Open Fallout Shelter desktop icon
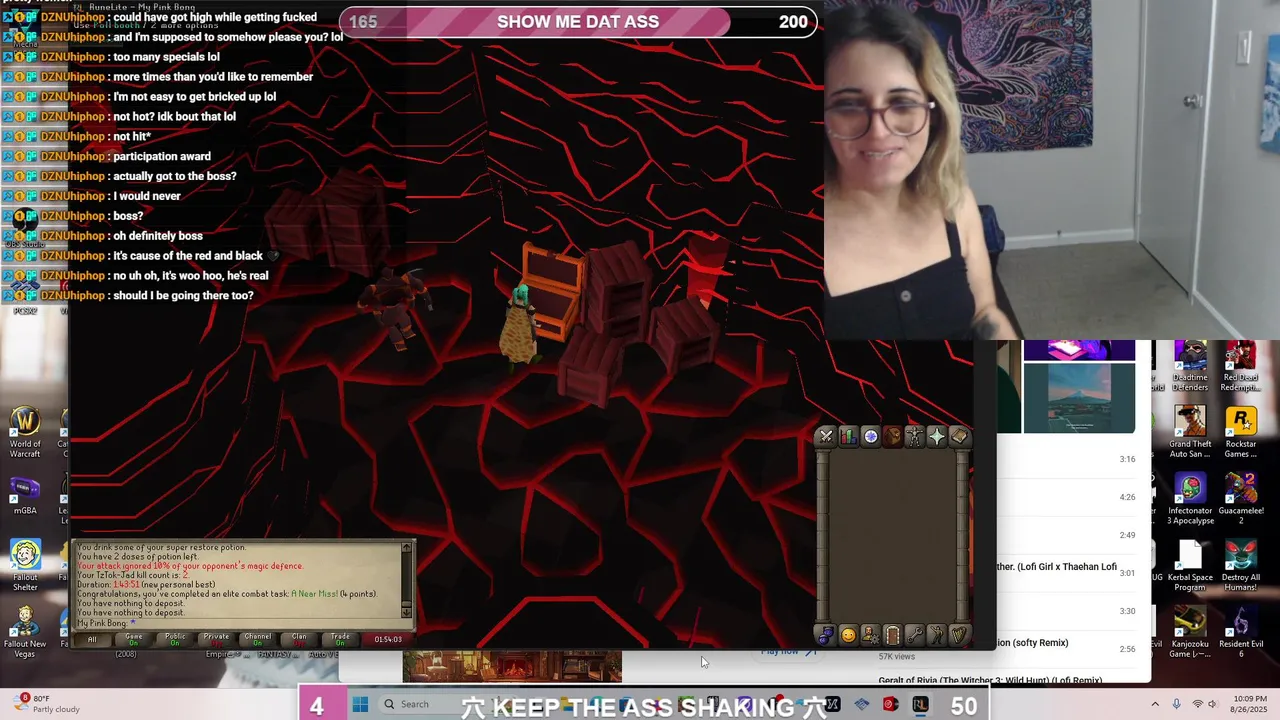 [25, 565]
